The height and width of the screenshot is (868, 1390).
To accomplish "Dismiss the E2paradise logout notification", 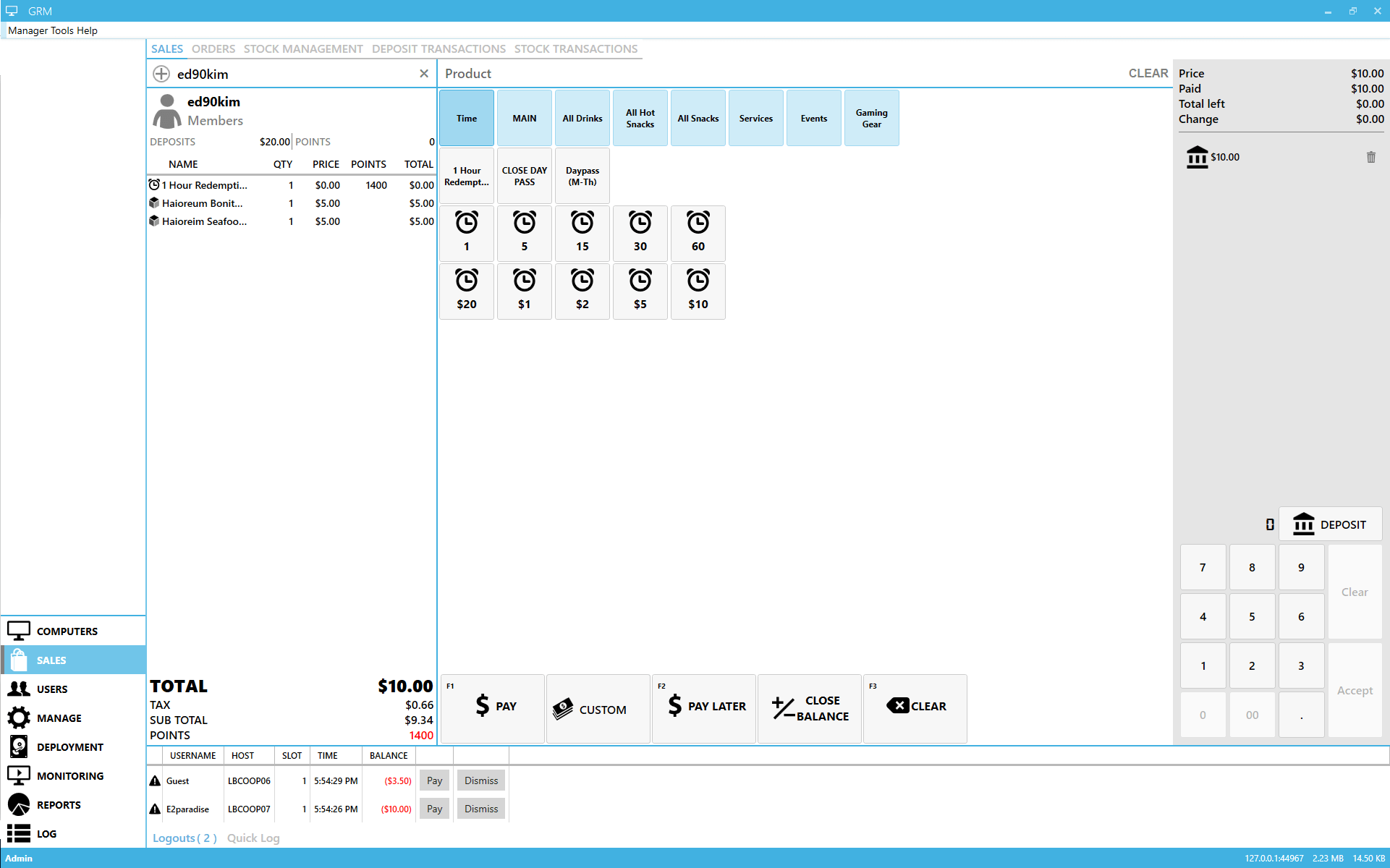I will pos(480,809).
